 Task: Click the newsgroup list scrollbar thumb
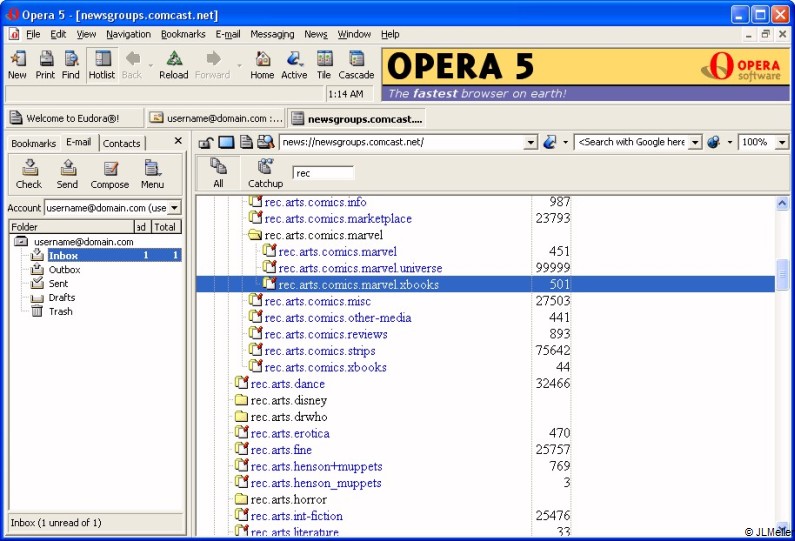(x=782, y=274)
